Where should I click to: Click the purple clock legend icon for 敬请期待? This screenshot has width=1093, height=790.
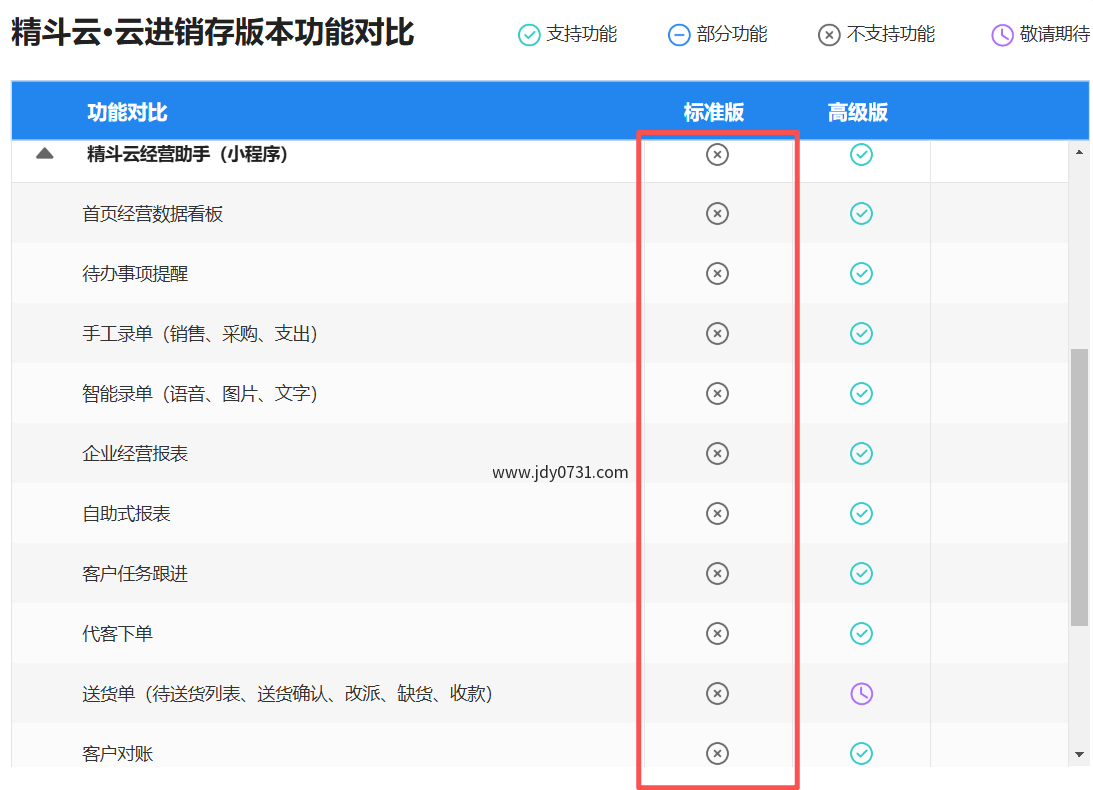1002,35
